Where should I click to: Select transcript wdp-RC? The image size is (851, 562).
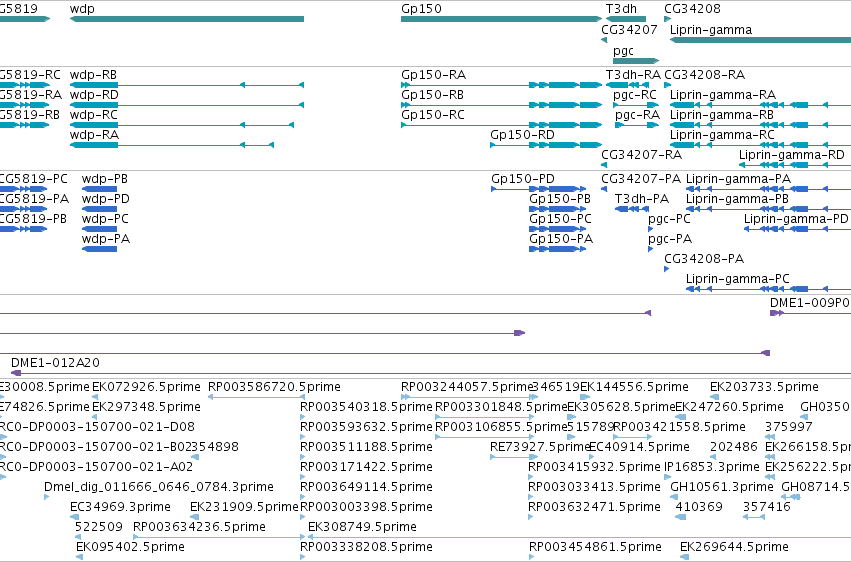182,125
